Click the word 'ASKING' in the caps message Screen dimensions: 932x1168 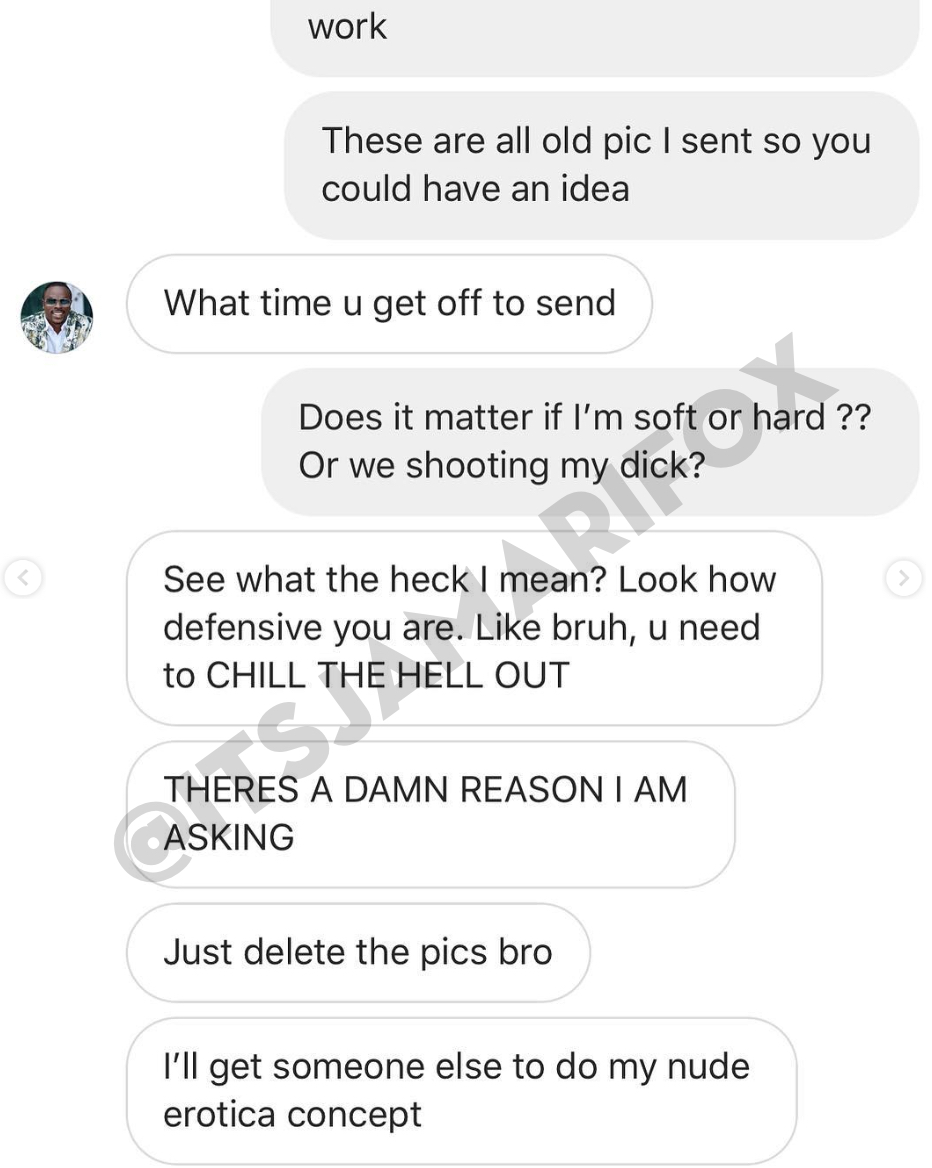[229, 838]
